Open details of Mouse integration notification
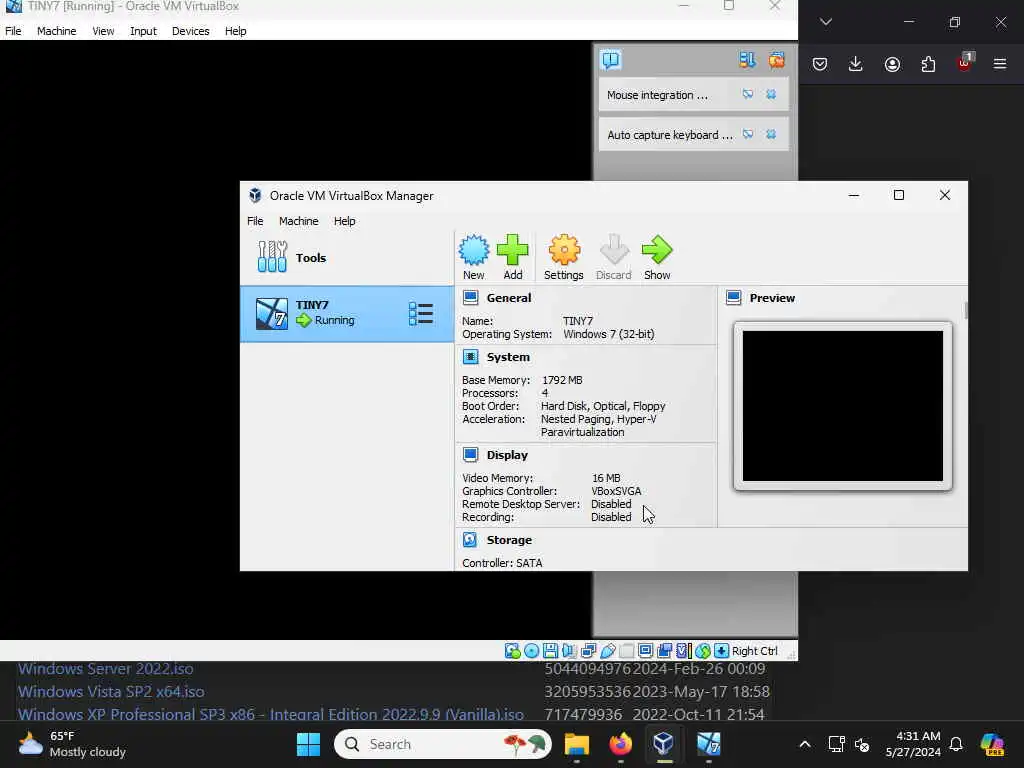Viewport: 1024px width, 768px height. pyautogui.click(x=748, y=95)
